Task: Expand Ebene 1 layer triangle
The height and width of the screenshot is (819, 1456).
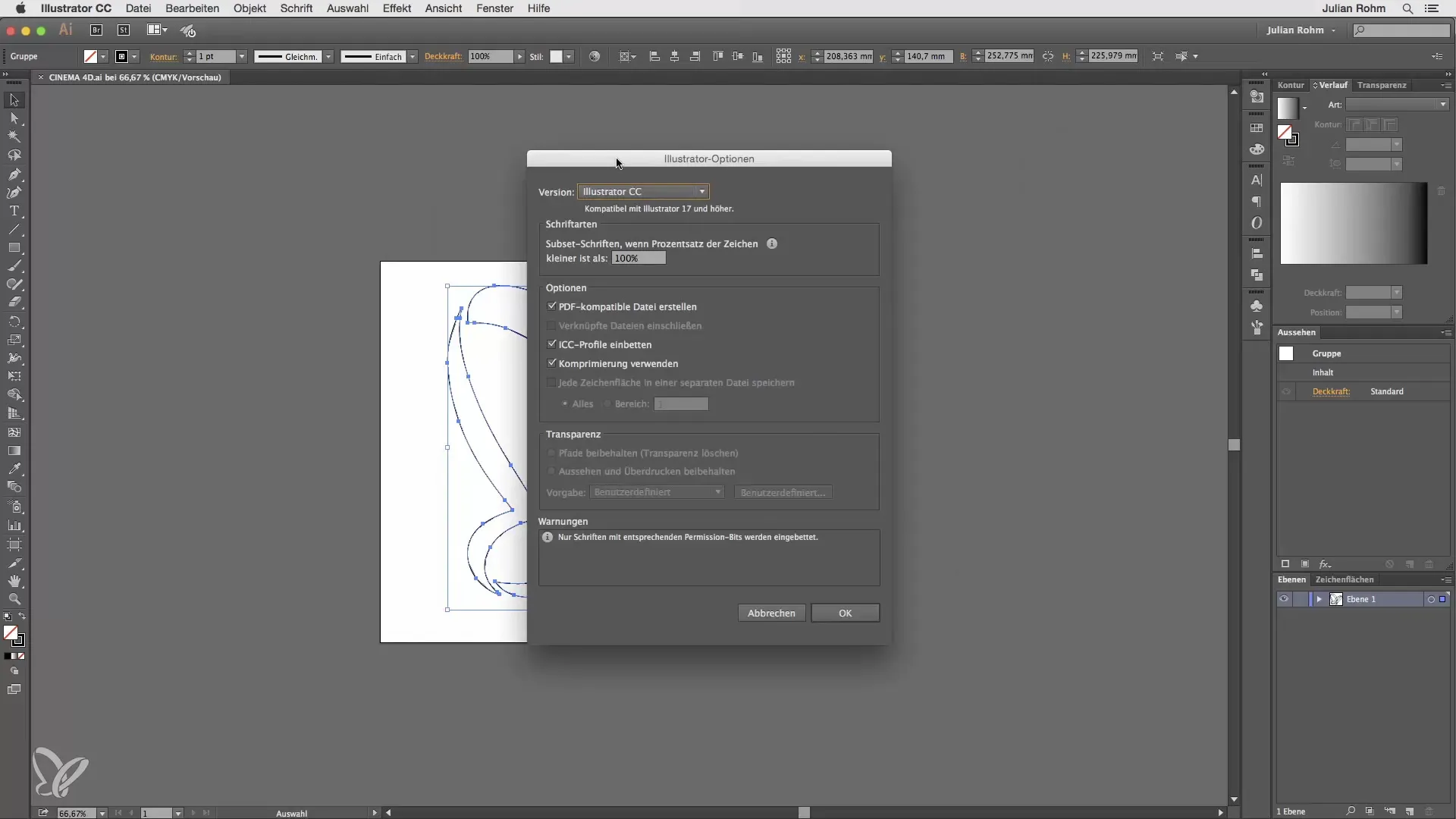Action: tap(1319, 599)
